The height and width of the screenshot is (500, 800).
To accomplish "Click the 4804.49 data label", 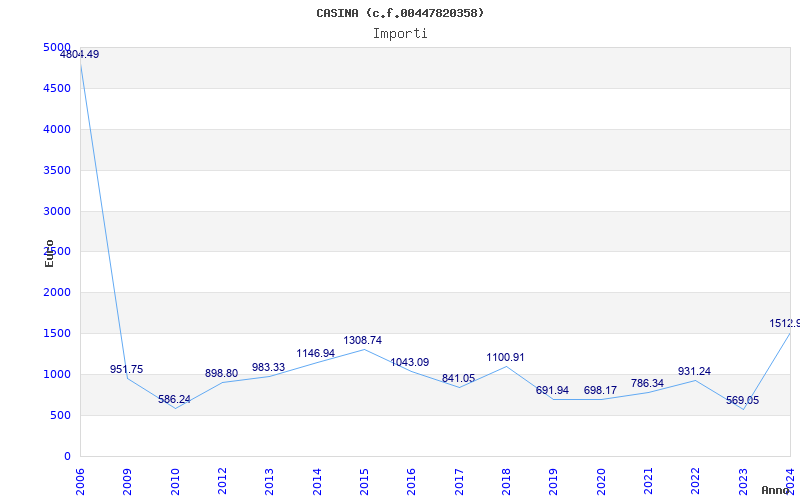I will (x=80, y=55).
